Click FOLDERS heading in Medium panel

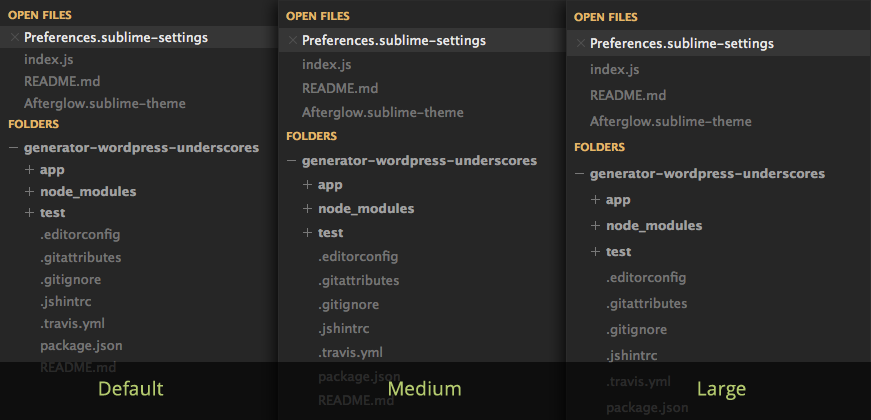click(x=312, y=136)
